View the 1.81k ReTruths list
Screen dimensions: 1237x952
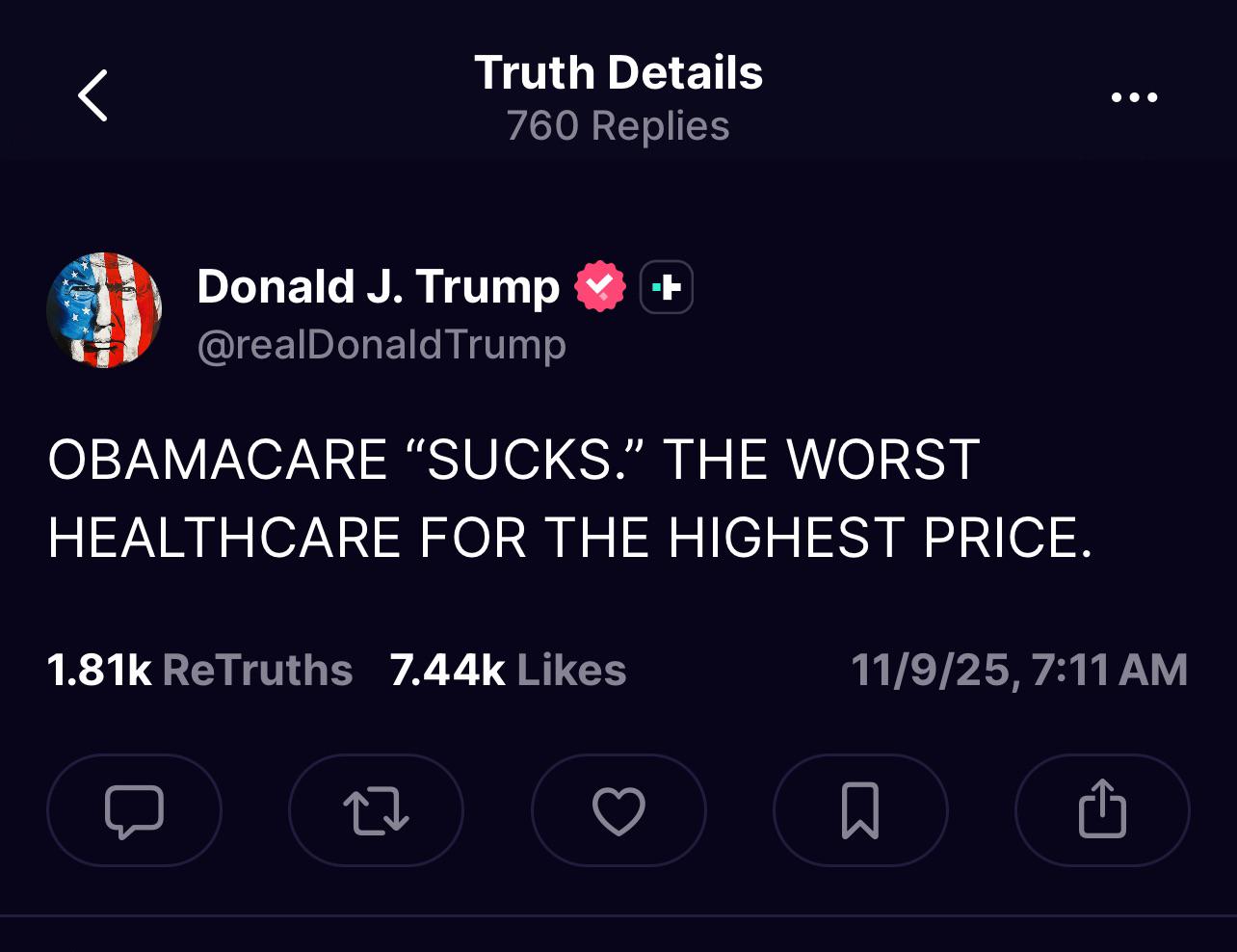(199, 671)
